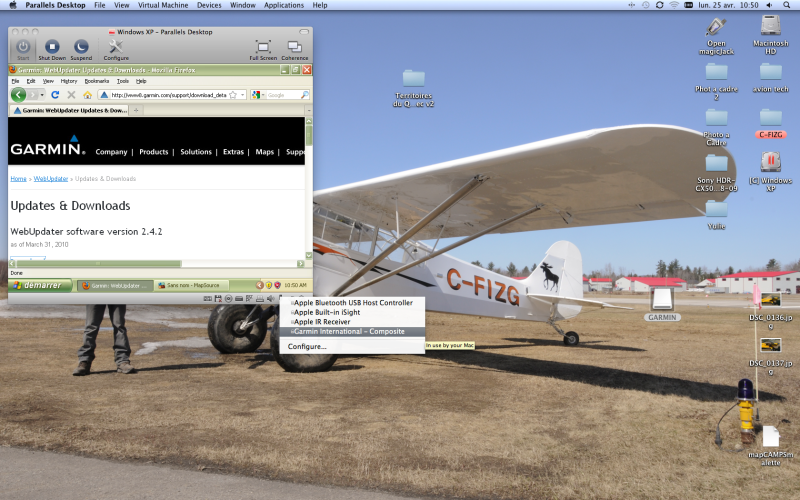Screen dimensions: 800x500
Task: Open new tab with plus button
Action: [136, 110]
